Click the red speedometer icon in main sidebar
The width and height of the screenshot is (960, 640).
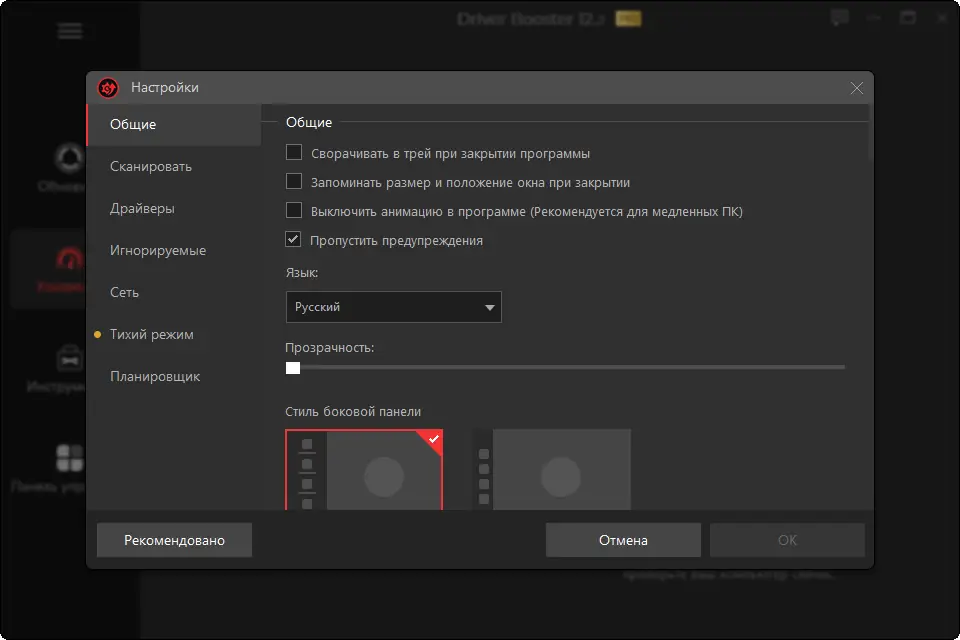click(69, 259)
